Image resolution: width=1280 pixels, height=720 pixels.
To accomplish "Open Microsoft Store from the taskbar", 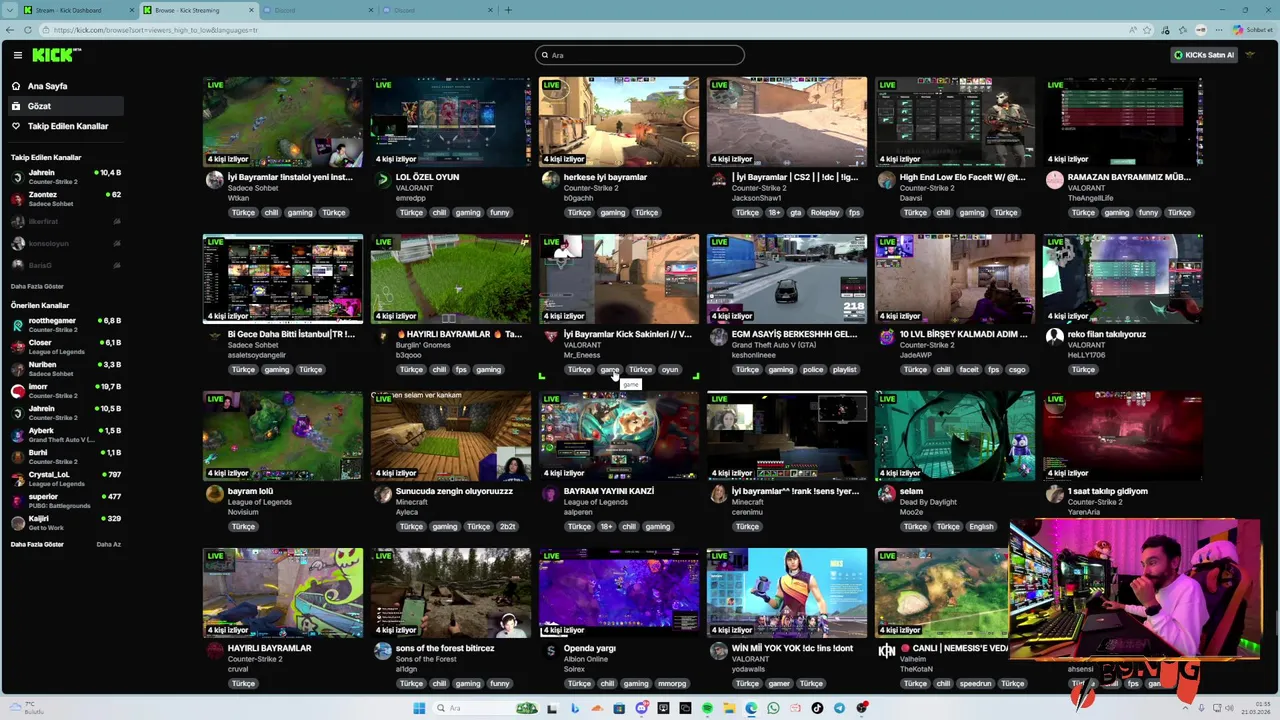I will click(619, 708).
